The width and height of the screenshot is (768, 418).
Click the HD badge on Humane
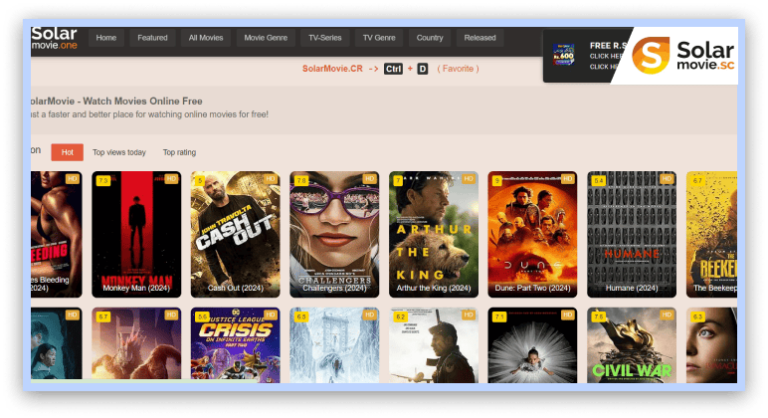point(667,179)
